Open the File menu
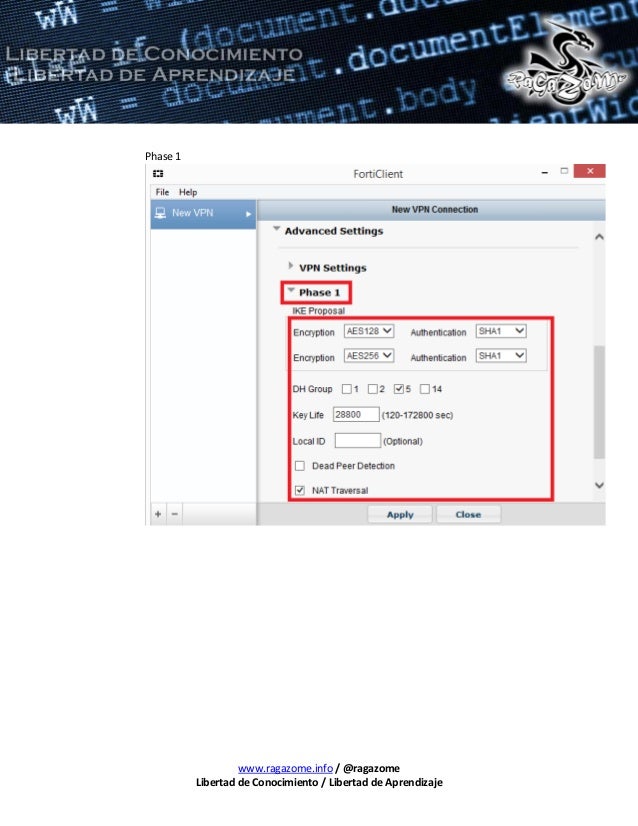The image size is (638, 826). (162, 192)
